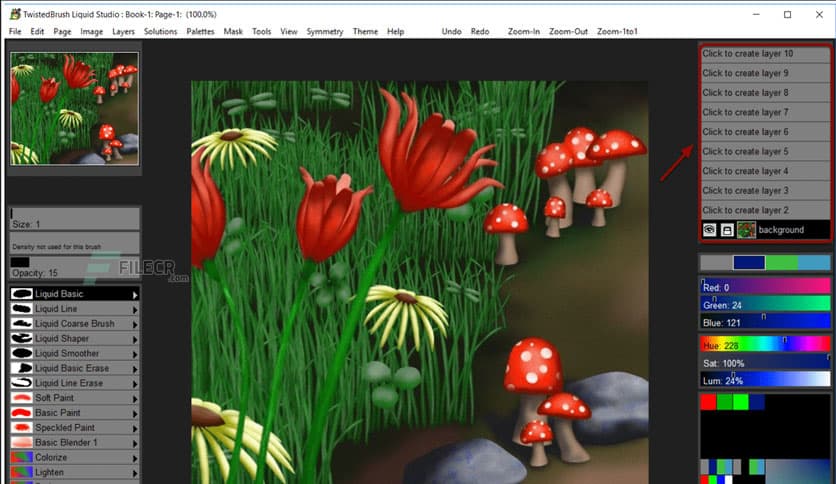The width and height of the screenshot is (836, 484).
Task: Adjust the Sat saturation slider
Action: click(765, 362)
